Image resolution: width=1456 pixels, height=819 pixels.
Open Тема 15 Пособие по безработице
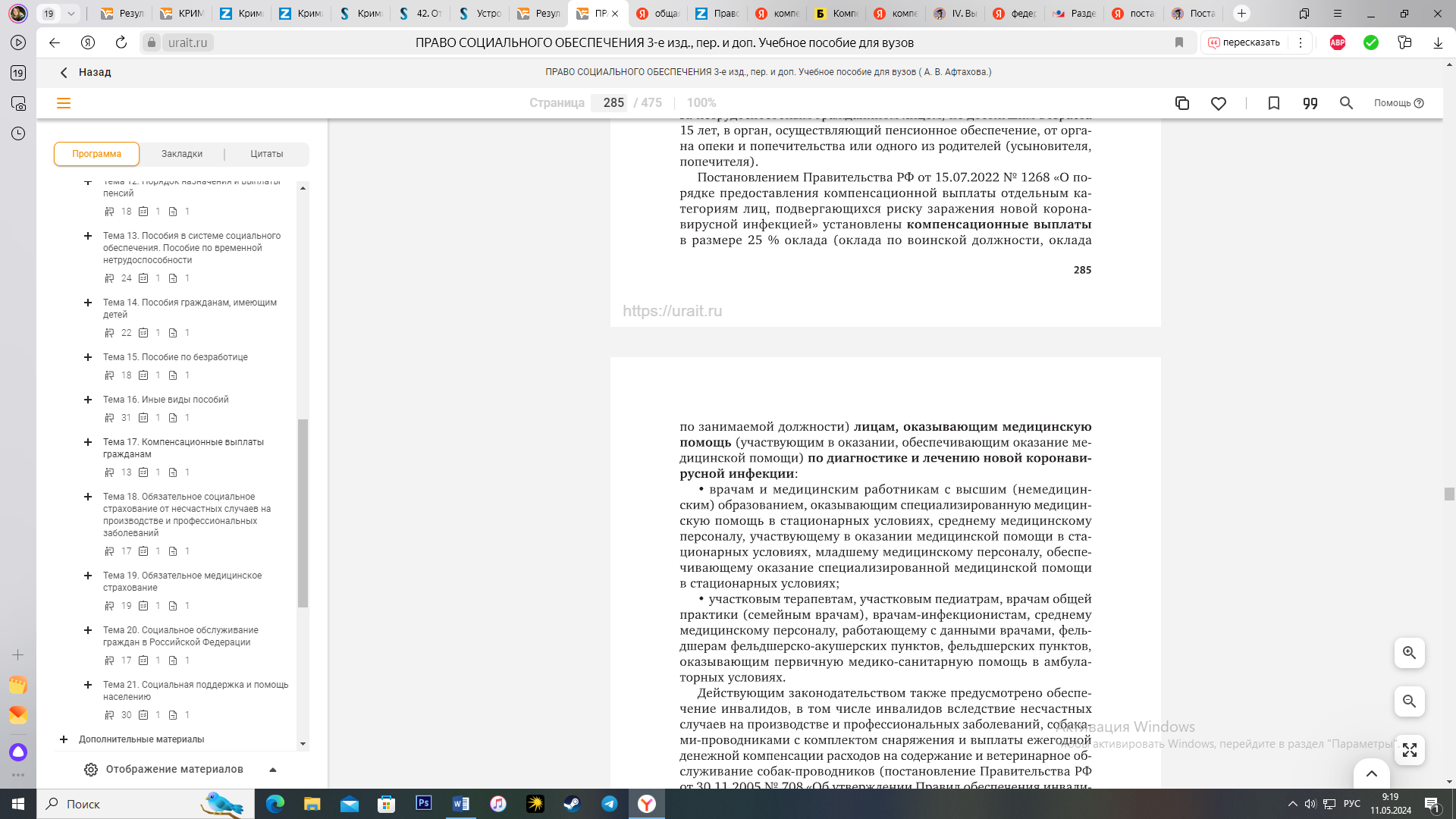point(175,357)
